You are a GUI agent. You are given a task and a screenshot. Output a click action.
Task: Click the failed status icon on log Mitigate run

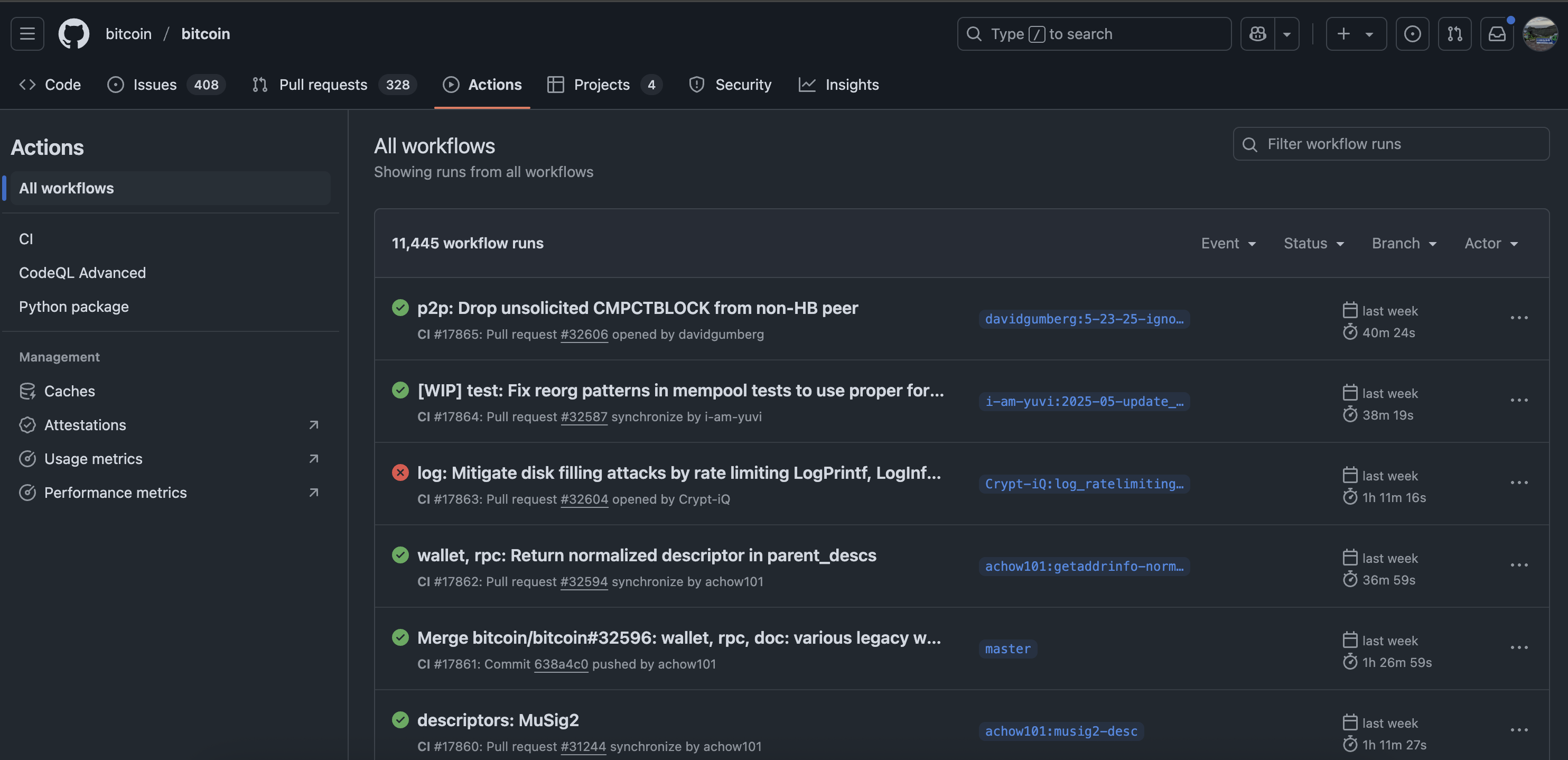pyautogui.click(x=400, y=472)
